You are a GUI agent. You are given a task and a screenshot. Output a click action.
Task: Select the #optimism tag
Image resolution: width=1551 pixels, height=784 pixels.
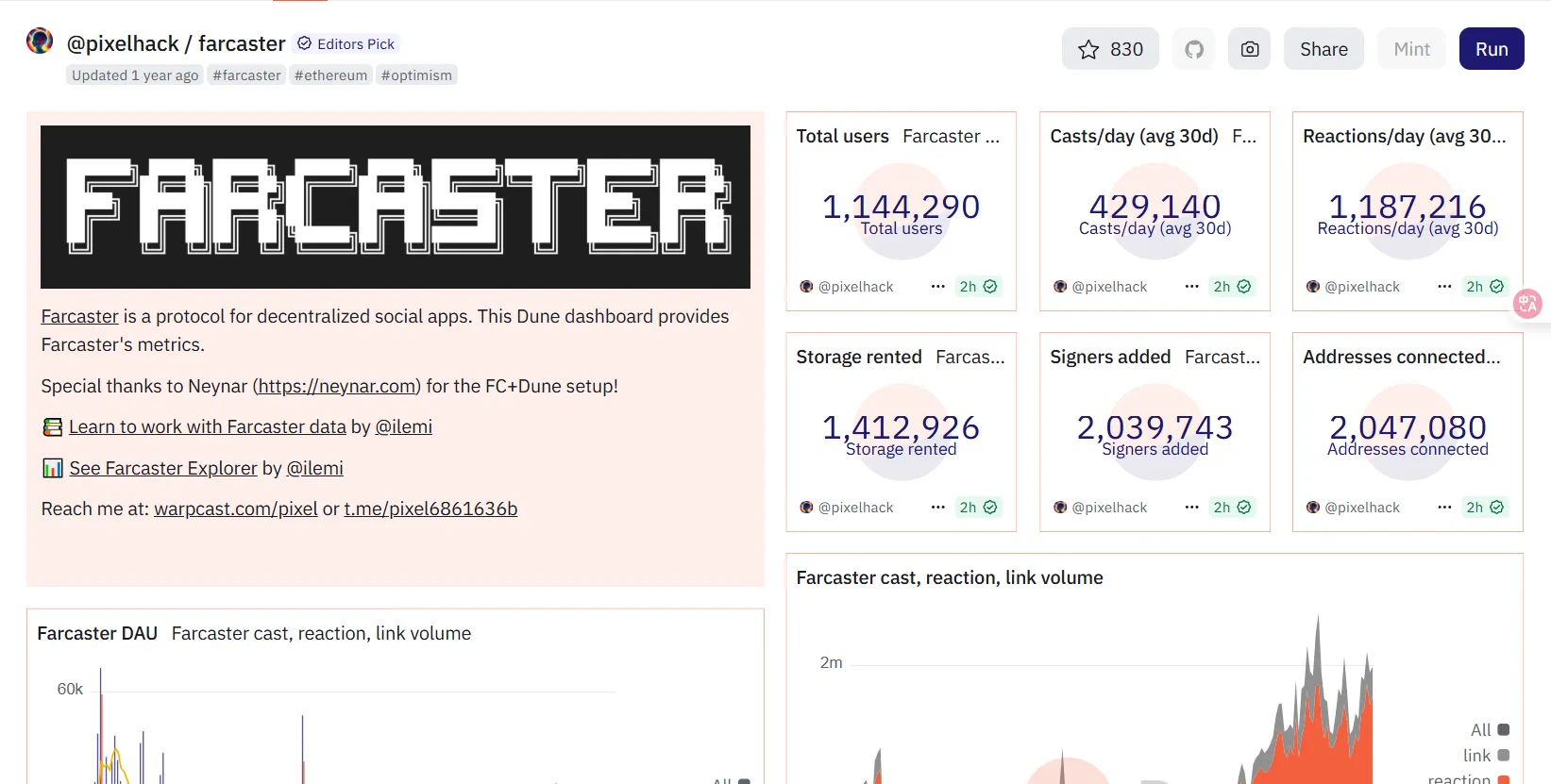click(x=416, y=75)
